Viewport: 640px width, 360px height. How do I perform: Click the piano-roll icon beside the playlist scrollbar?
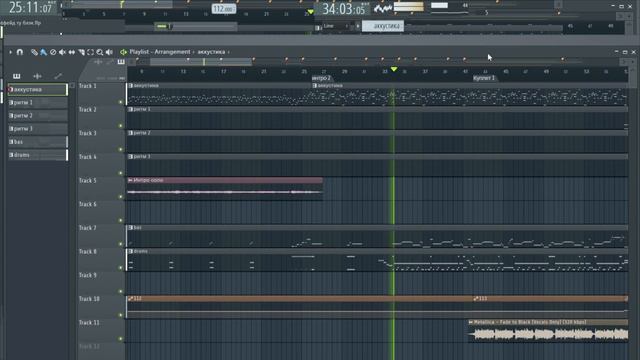tap(121, 62)
